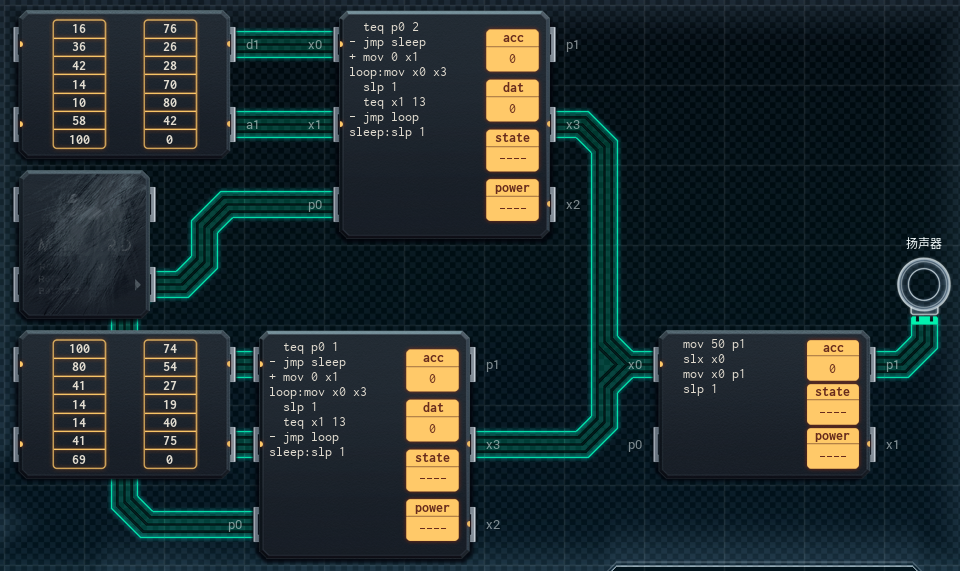Viewport: 960px width, 571px height.
Task: Edit the 'mov 50 p1' code line
Action: pos(714,344)
